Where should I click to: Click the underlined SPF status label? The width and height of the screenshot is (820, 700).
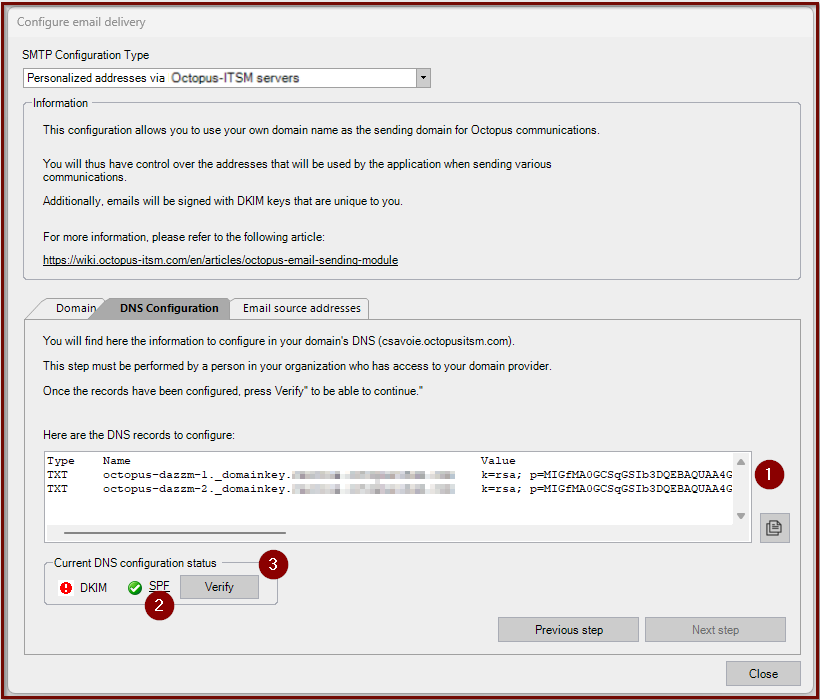157,587
